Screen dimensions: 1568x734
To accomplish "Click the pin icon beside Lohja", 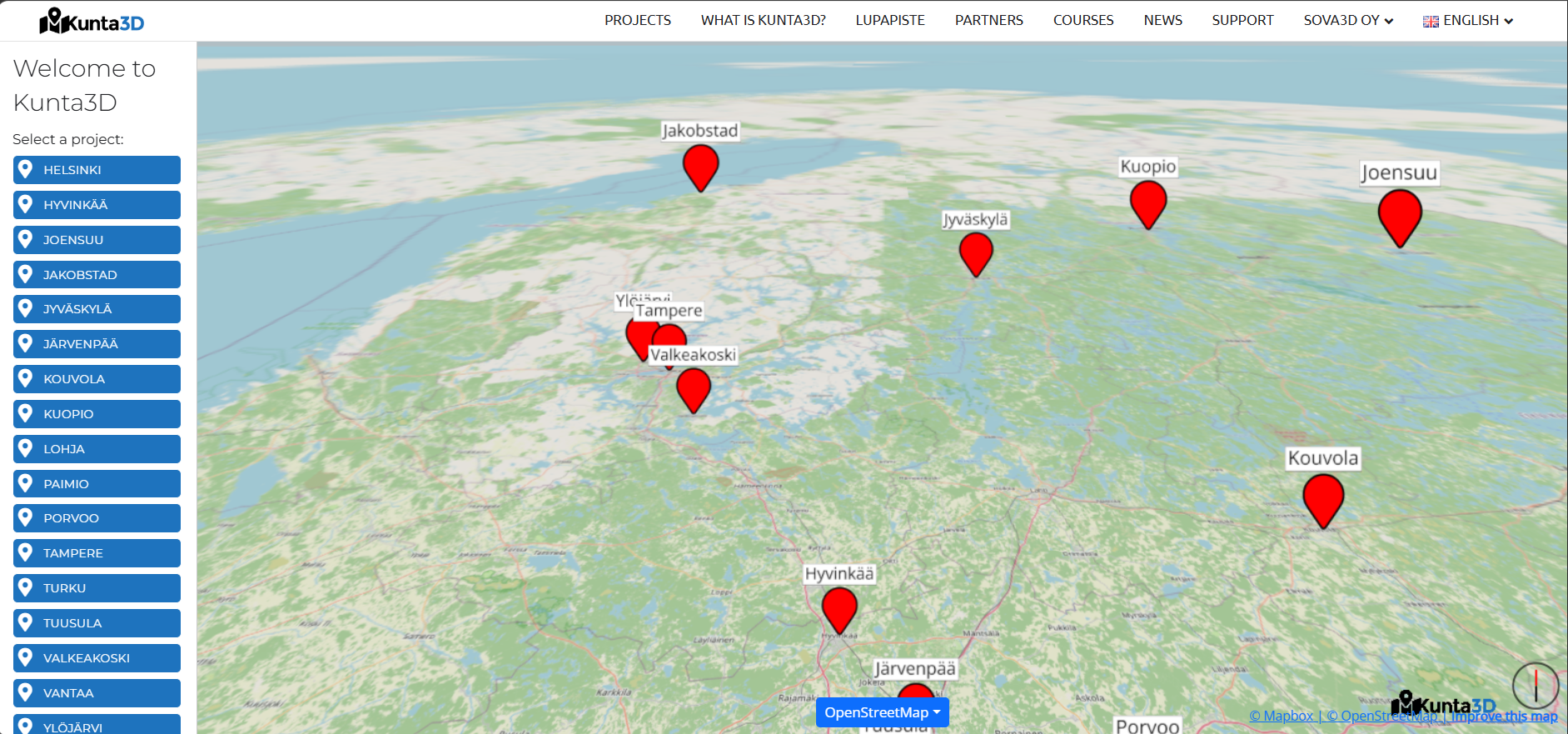I will (26, 448).
